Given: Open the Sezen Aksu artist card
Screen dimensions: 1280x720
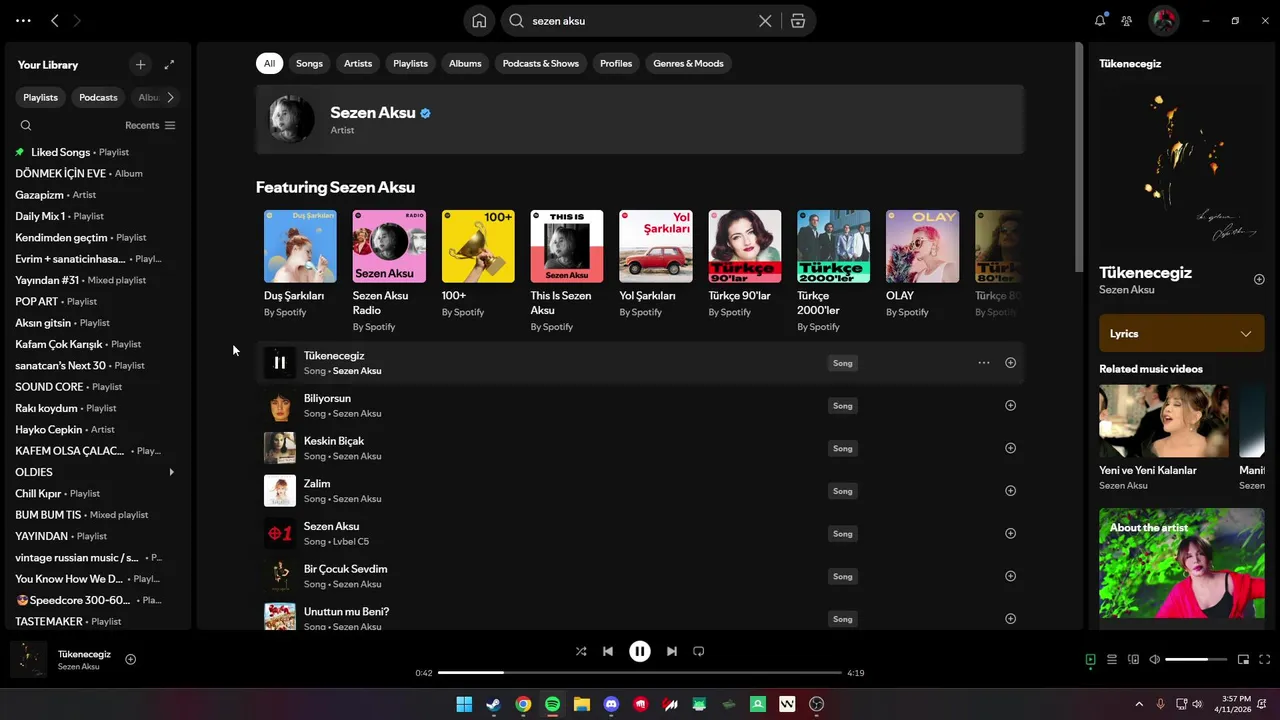Looking at the screenshot, I should (640, 119).
